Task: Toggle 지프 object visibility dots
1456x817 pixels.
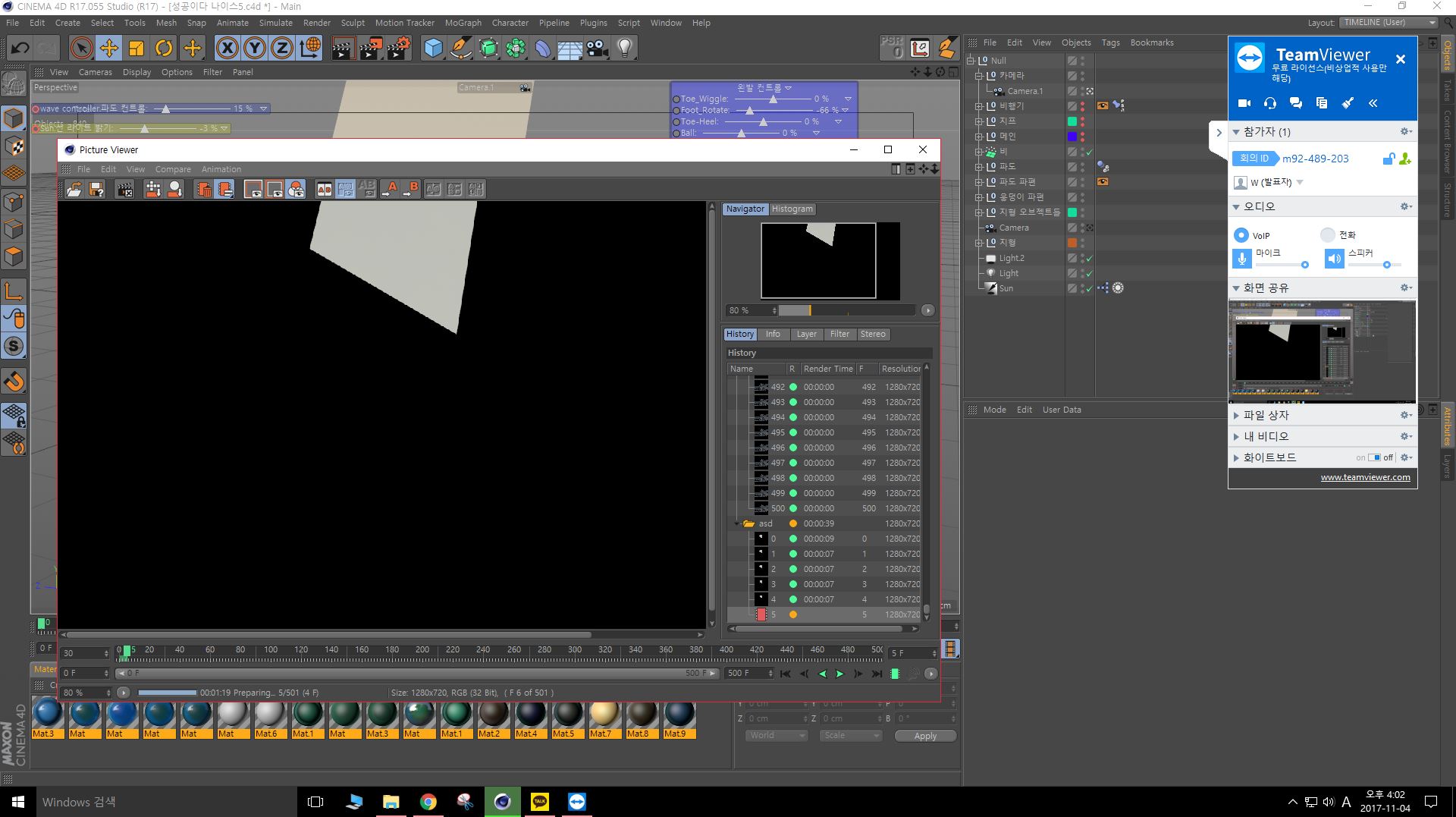Action: point(1083,121)
